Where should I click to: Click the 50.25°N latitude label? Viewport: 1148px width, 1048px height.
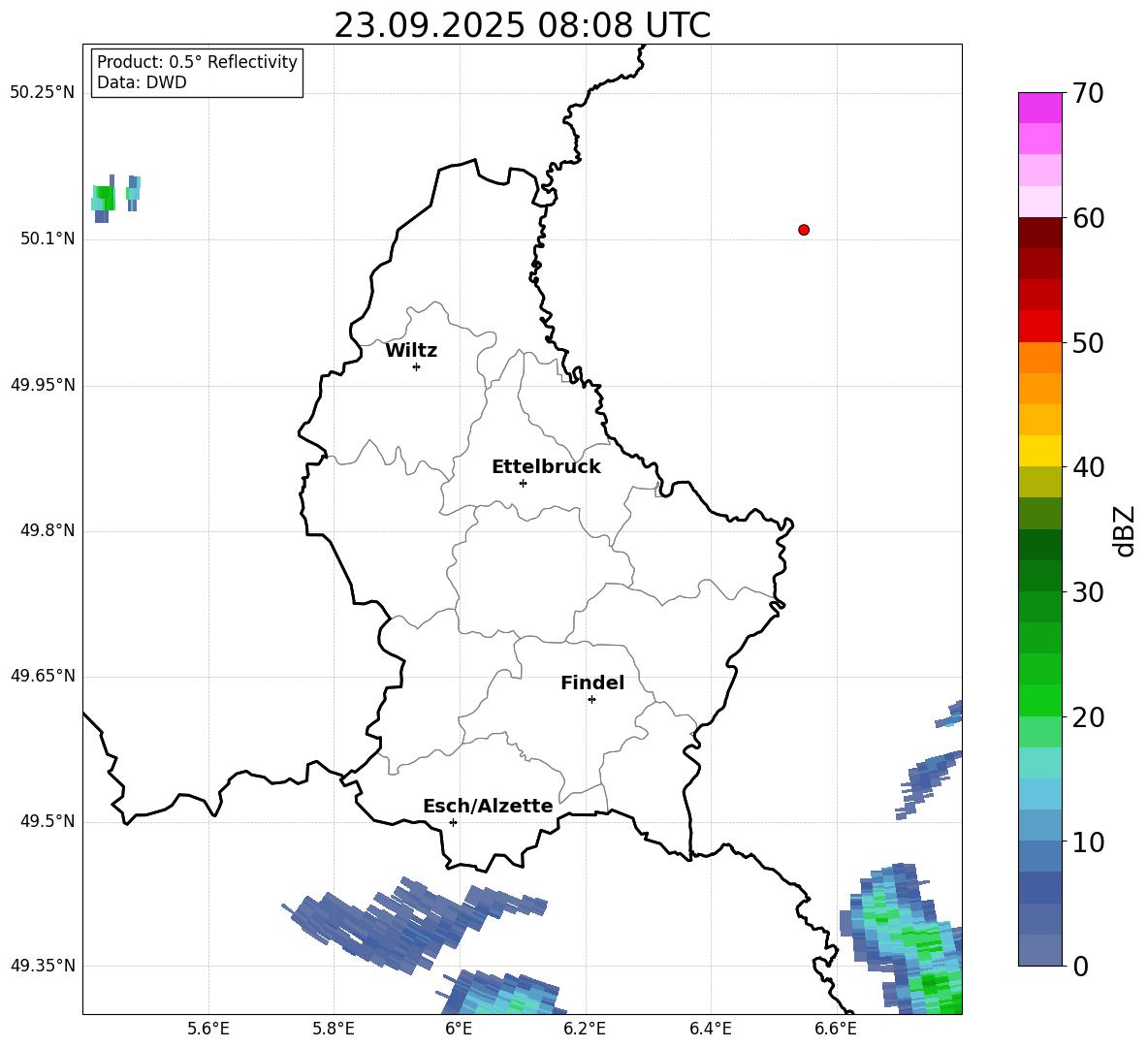click(43, 93)
